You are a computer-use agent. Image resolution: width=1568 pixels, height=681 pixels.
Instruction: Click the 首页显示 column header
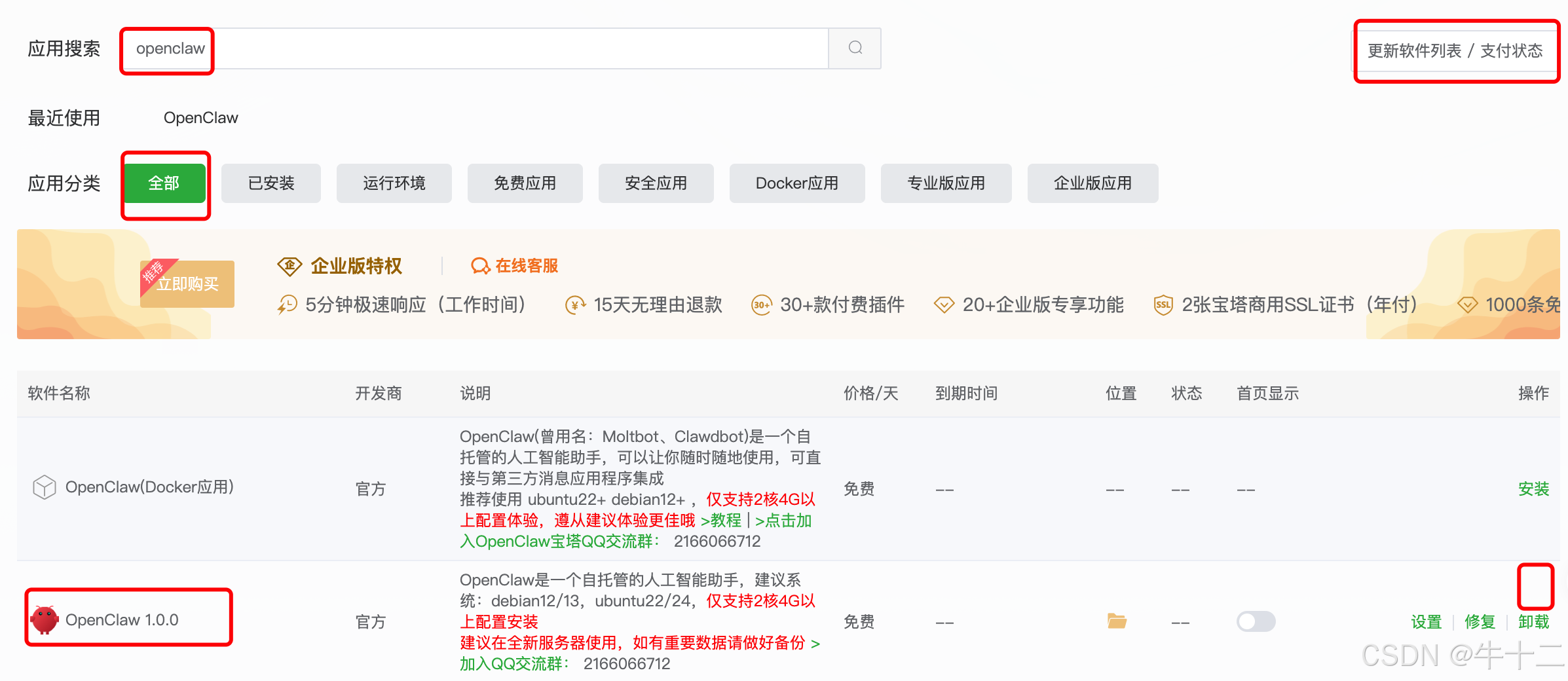1268,394
